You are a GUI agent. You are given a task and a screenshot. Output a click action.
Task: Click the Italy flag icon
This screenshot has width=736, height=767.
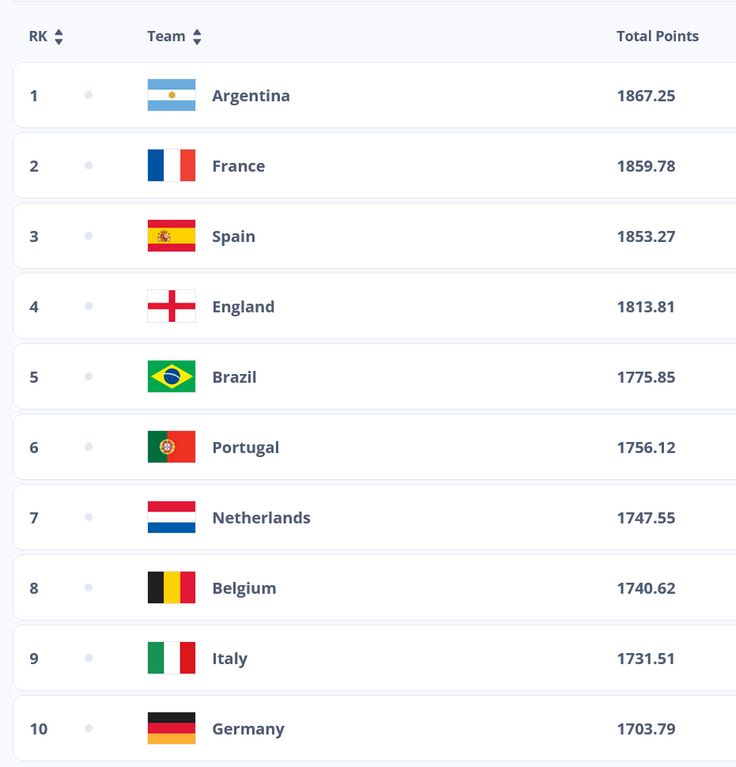click(x=172, y=658)
